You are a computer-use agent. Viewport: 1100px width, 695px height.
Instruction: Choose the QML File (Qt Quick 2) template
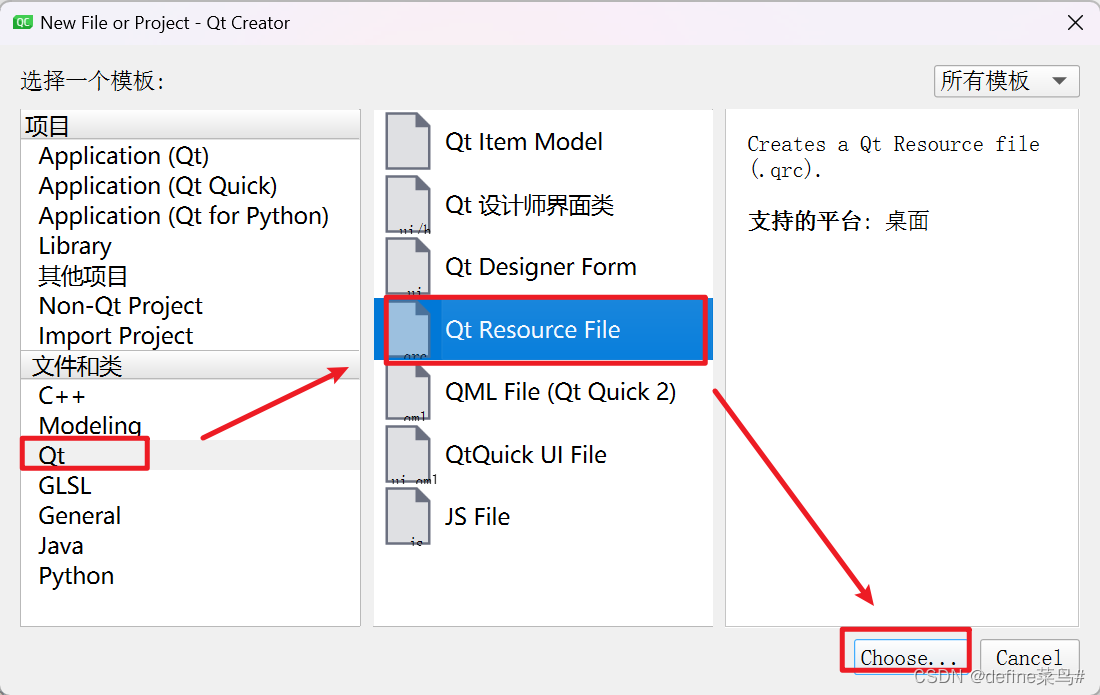[543, 391]
